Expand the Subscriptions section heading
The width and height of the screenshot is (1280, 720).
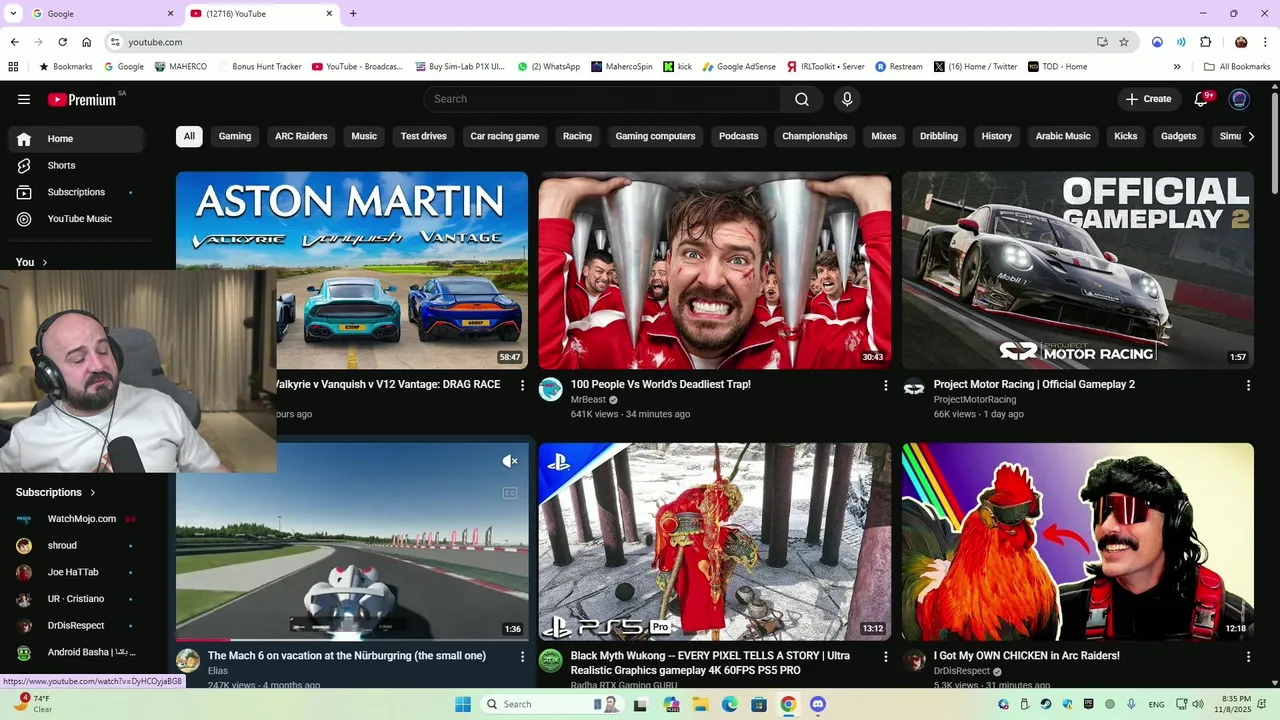click(56, 492)
